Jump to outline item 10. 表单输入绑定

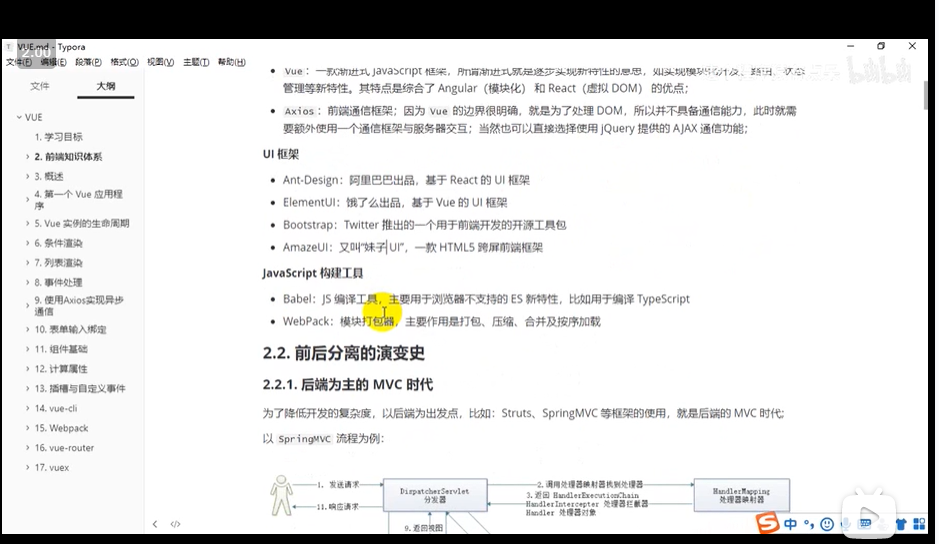(70, 330)
